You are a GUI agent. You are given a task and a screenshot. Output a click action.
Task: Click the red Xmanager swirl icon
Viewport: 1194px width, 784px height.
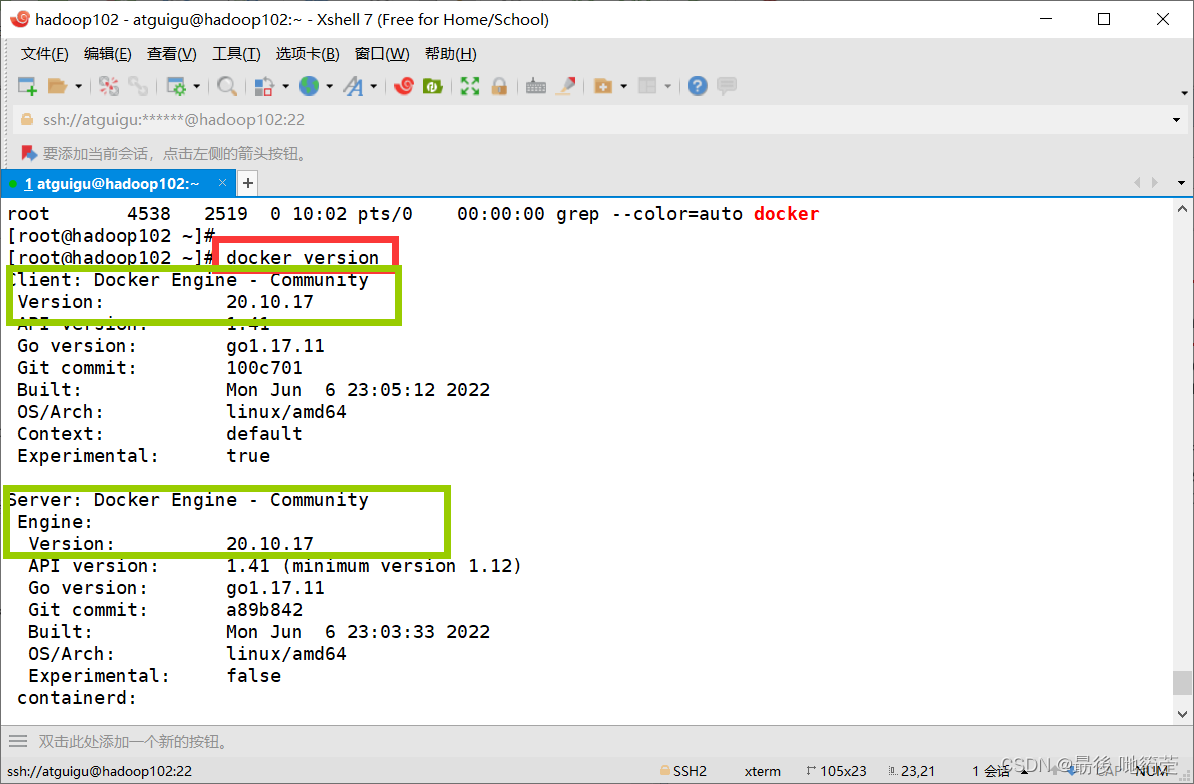pos(404,86)
